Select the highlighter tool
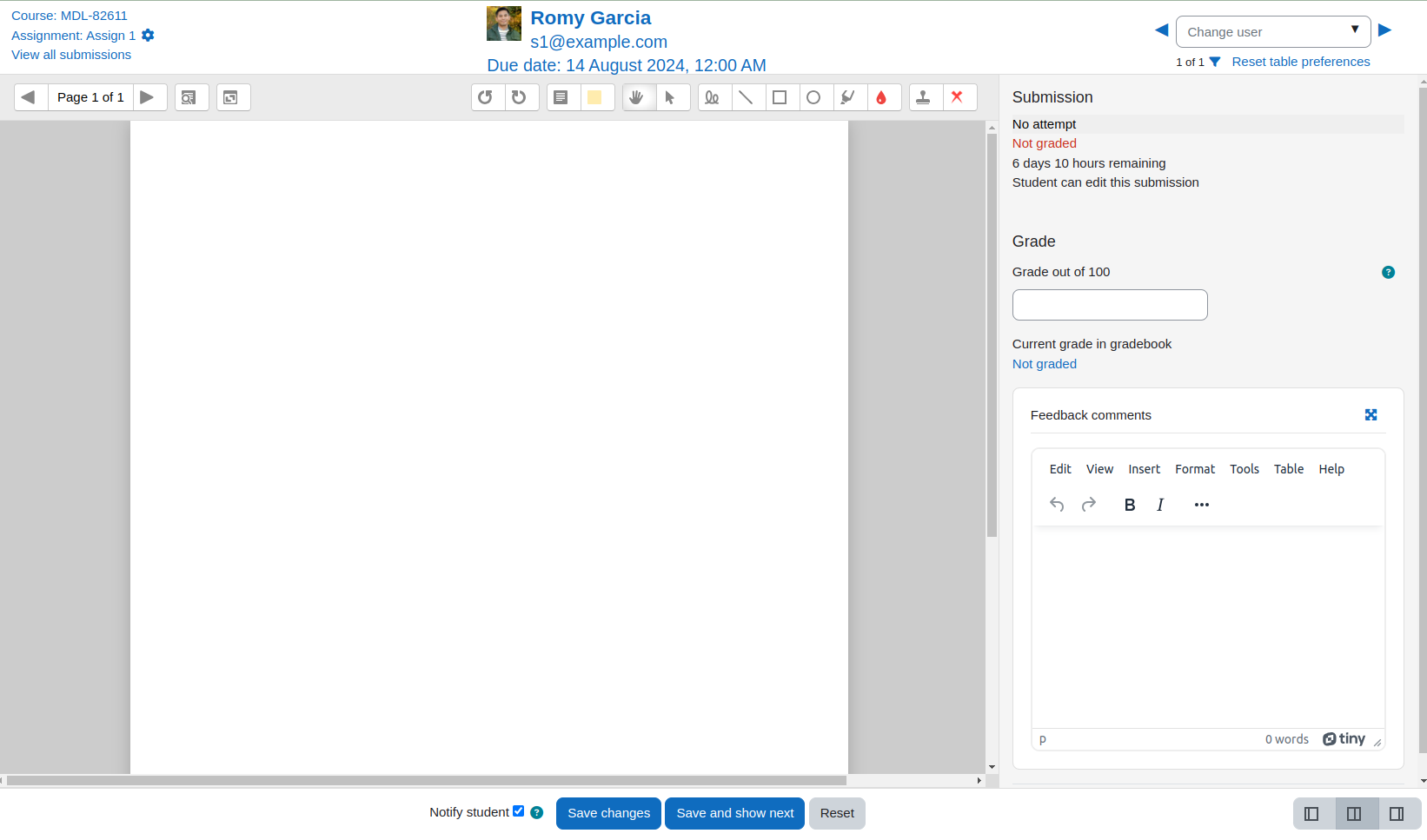 (x=849, y=97)
